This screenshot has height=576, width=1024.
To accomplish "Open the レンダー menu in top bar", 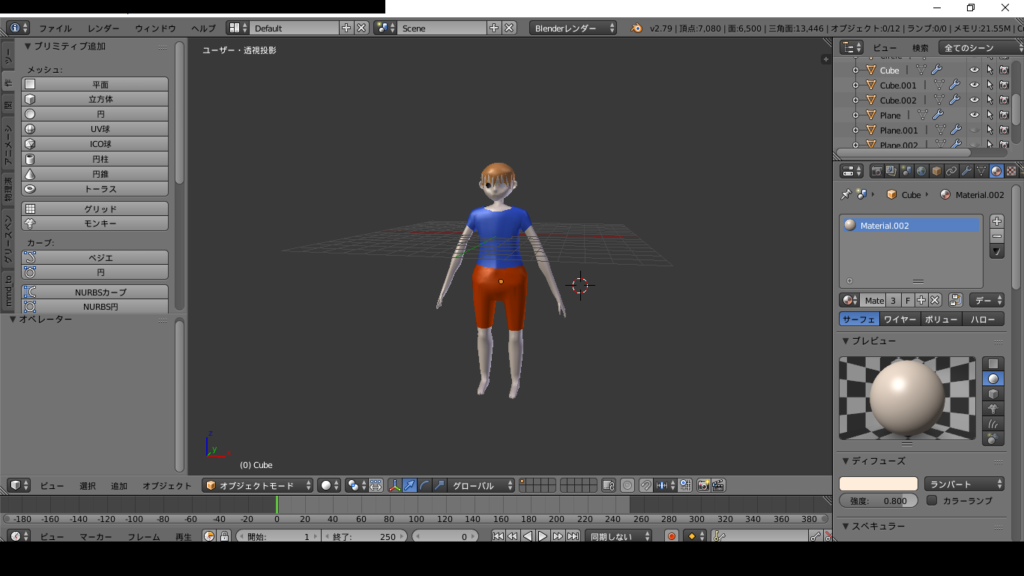I will (103, 28).
